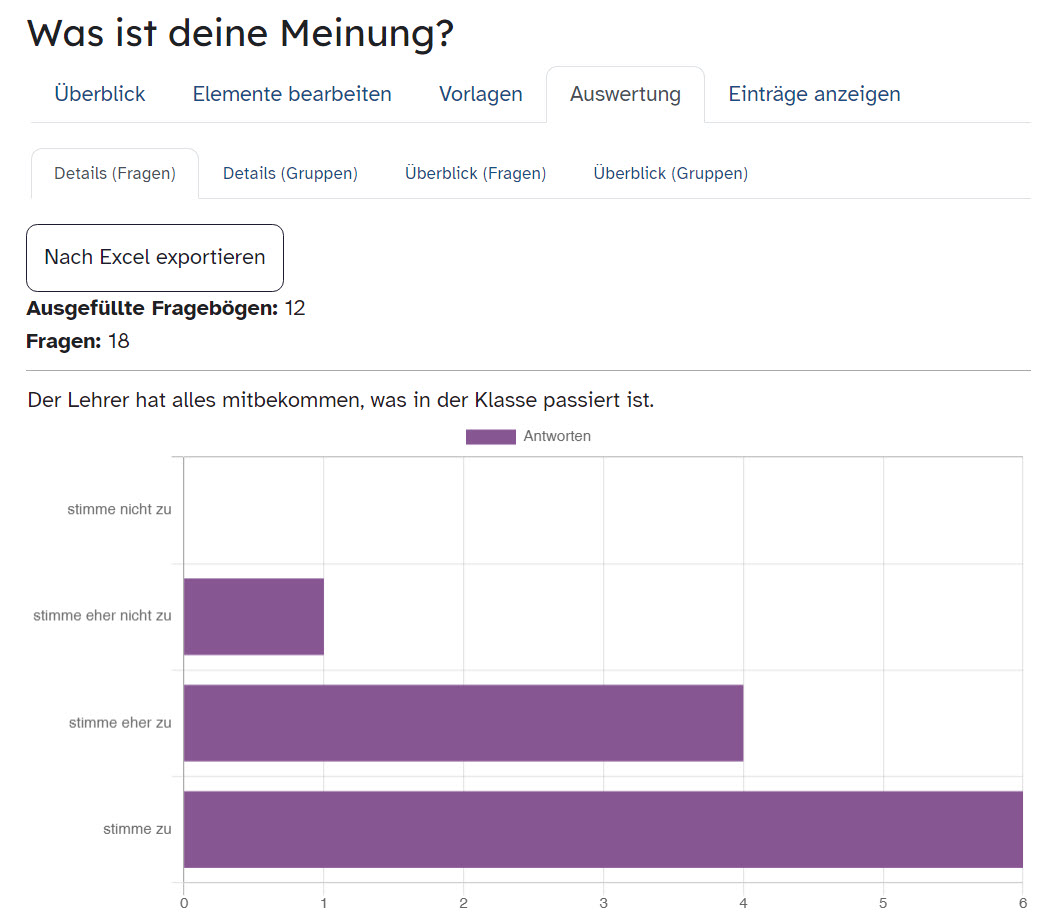
Task: Select the Details (Fragen) sub-tab
Action: point(115,173)
